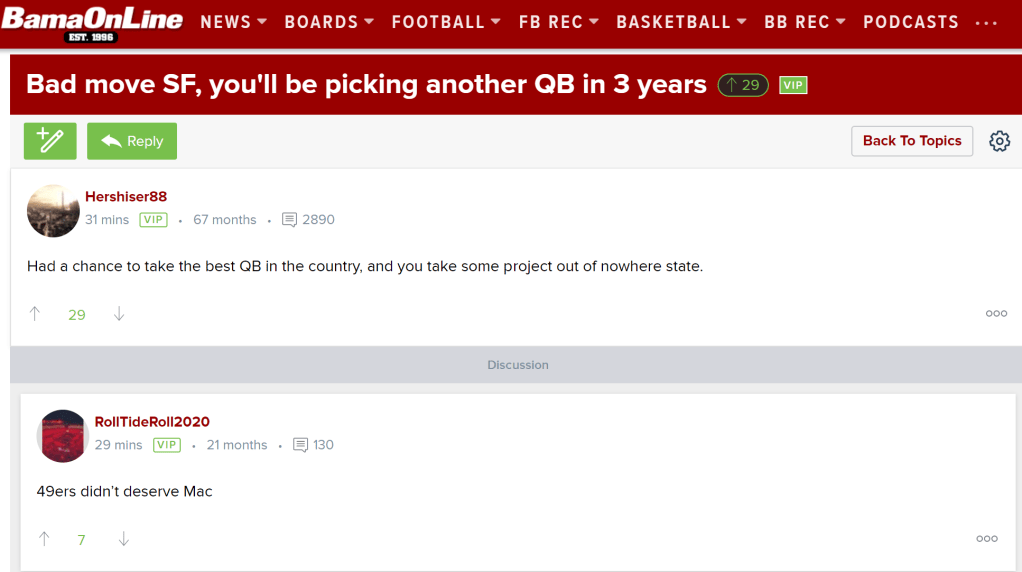Open RollTideRoll2020's profile avatar
Viewport: 1022px width, 572px height.
(63, 435)
